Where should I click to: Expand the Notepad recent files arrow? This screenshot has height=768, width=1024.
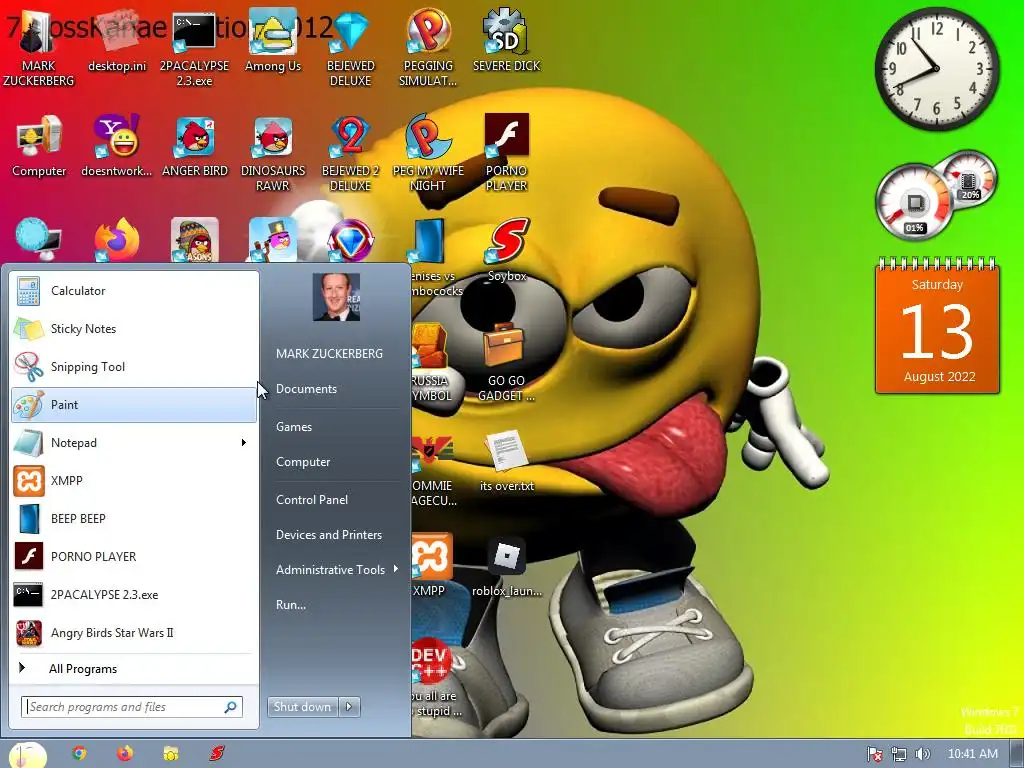point(244,443)
